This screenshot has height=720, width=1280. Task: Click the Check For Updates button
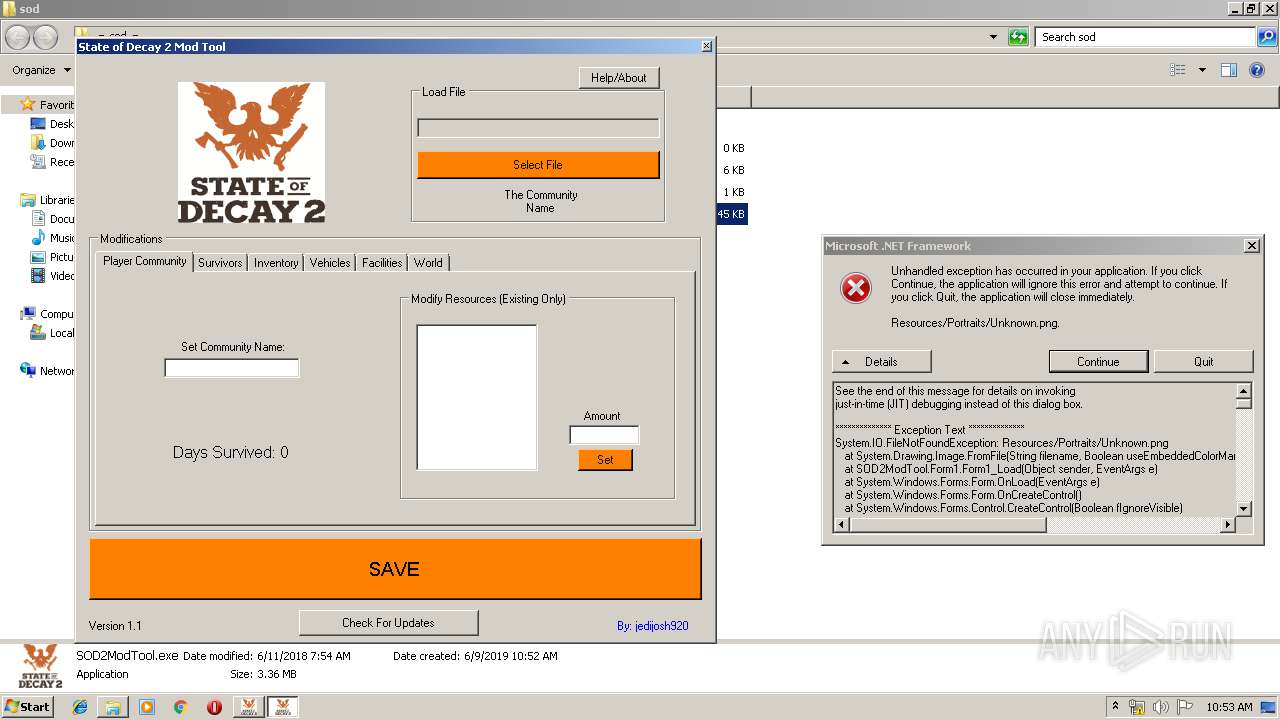pos(388,623)
